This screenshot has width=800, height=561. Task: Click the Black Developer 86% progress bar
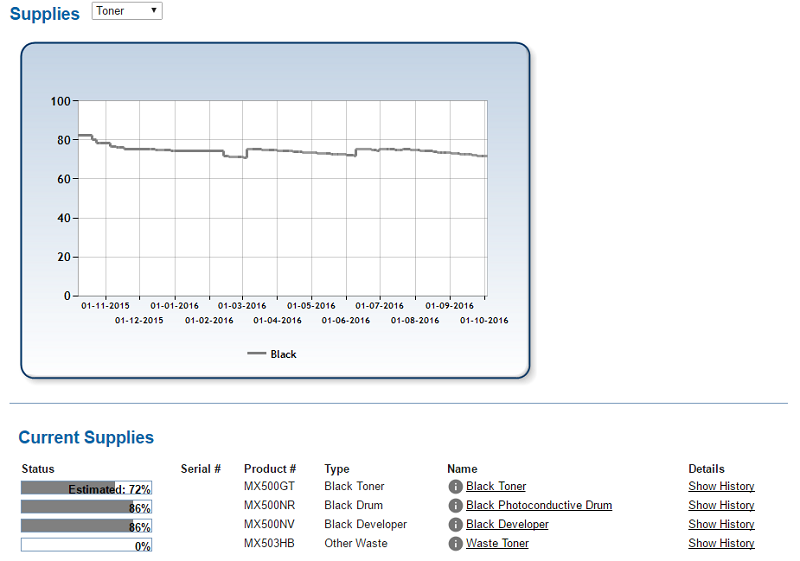[86, 526]
